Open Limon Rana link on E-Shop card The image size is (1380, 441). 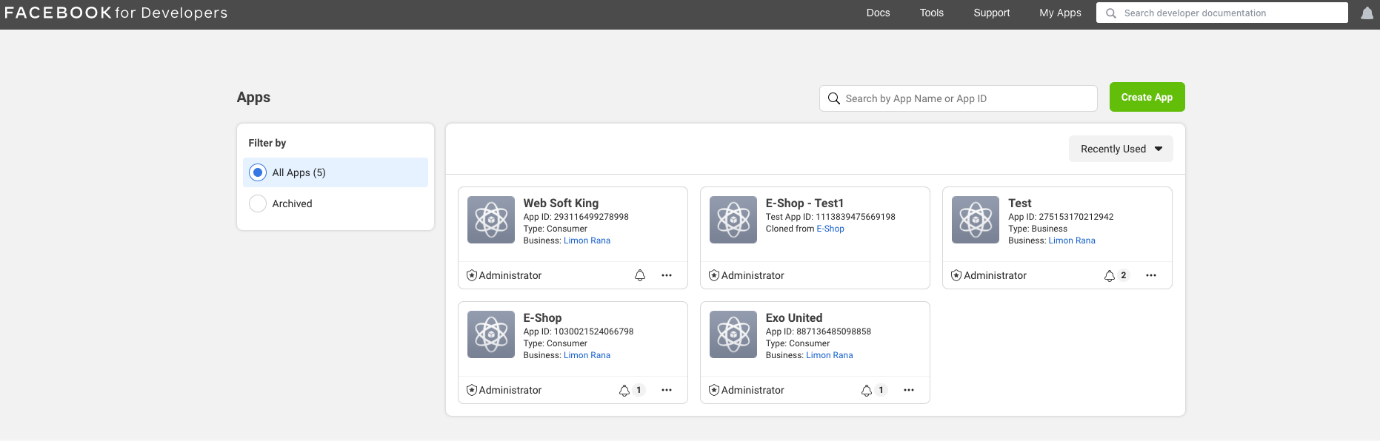586,355
